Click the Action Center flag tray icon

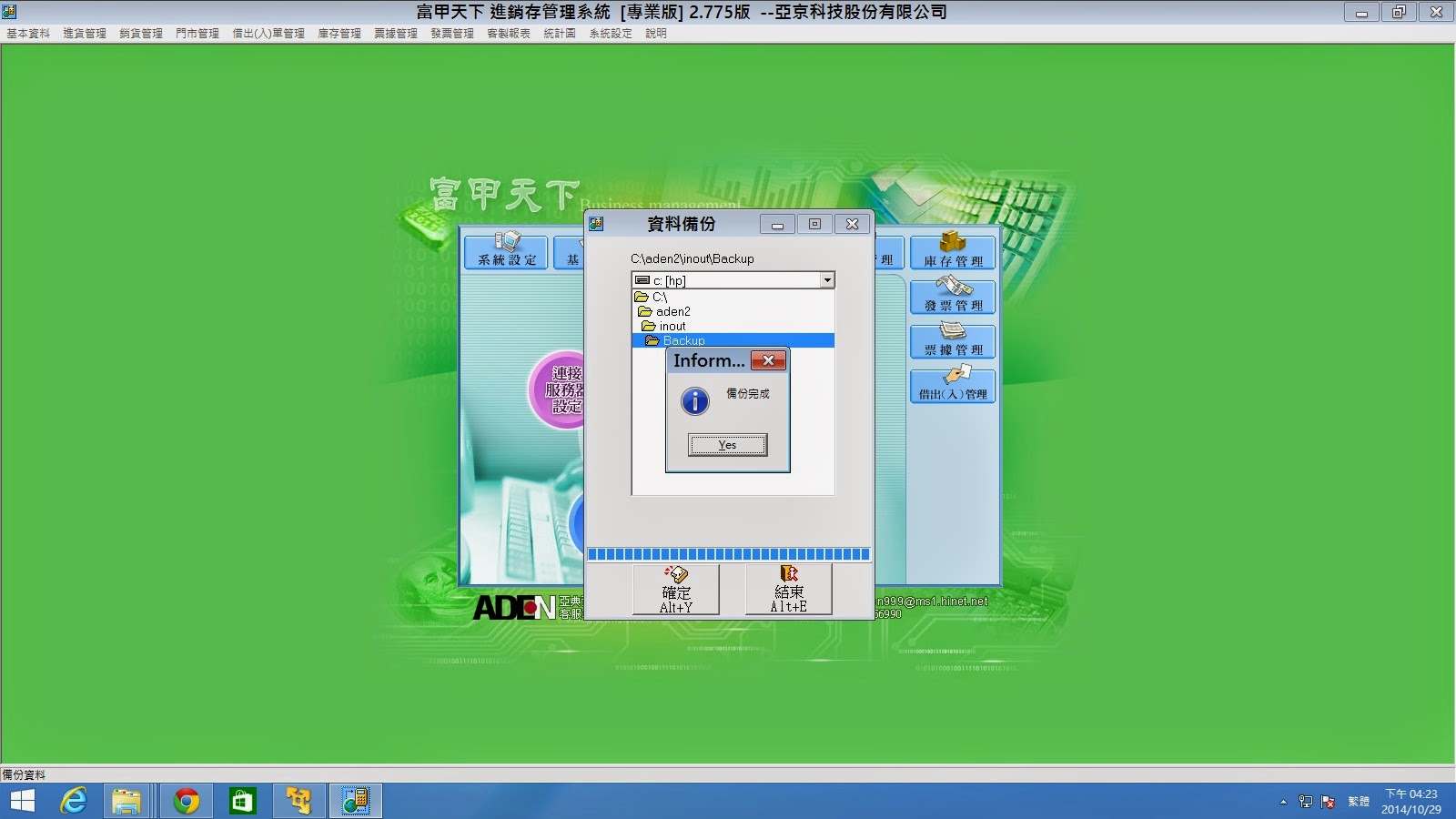1329,802
